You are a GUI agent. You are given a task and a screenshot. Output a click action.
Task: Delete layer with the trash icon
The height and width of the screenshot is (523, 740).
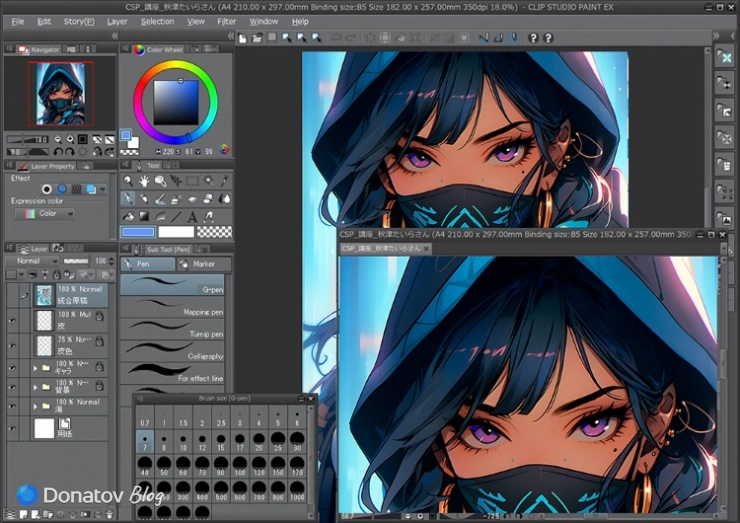point(109,515)
